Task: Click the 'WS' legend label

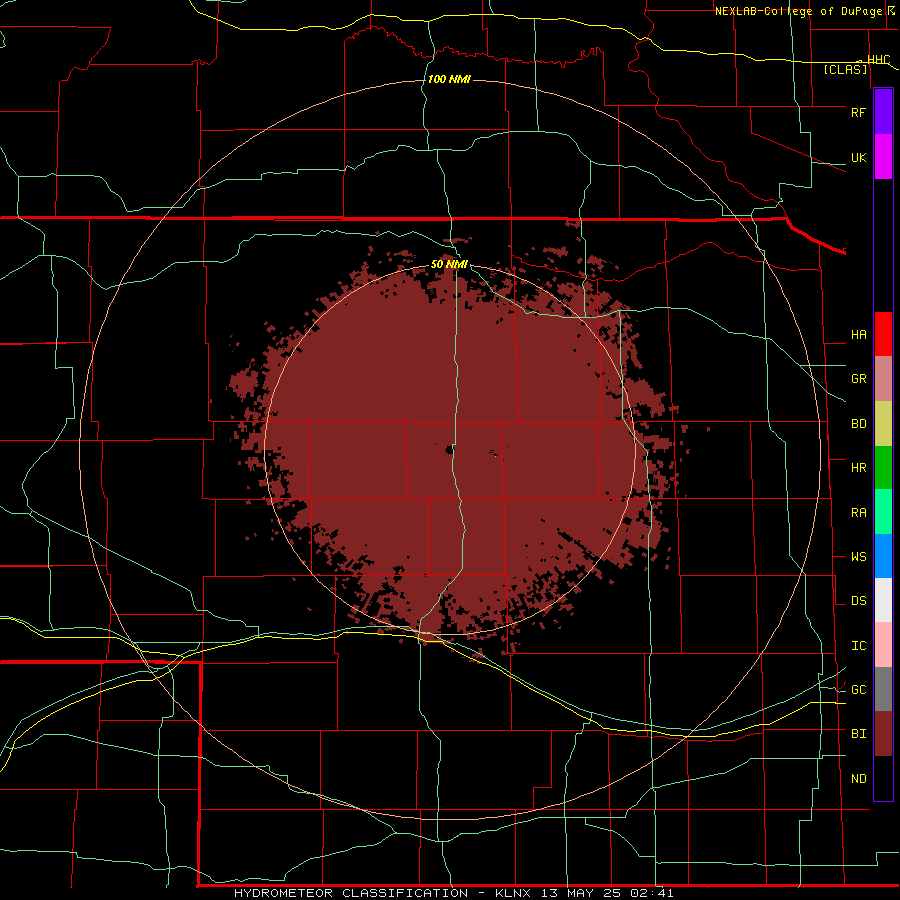Action: [858, 557]
